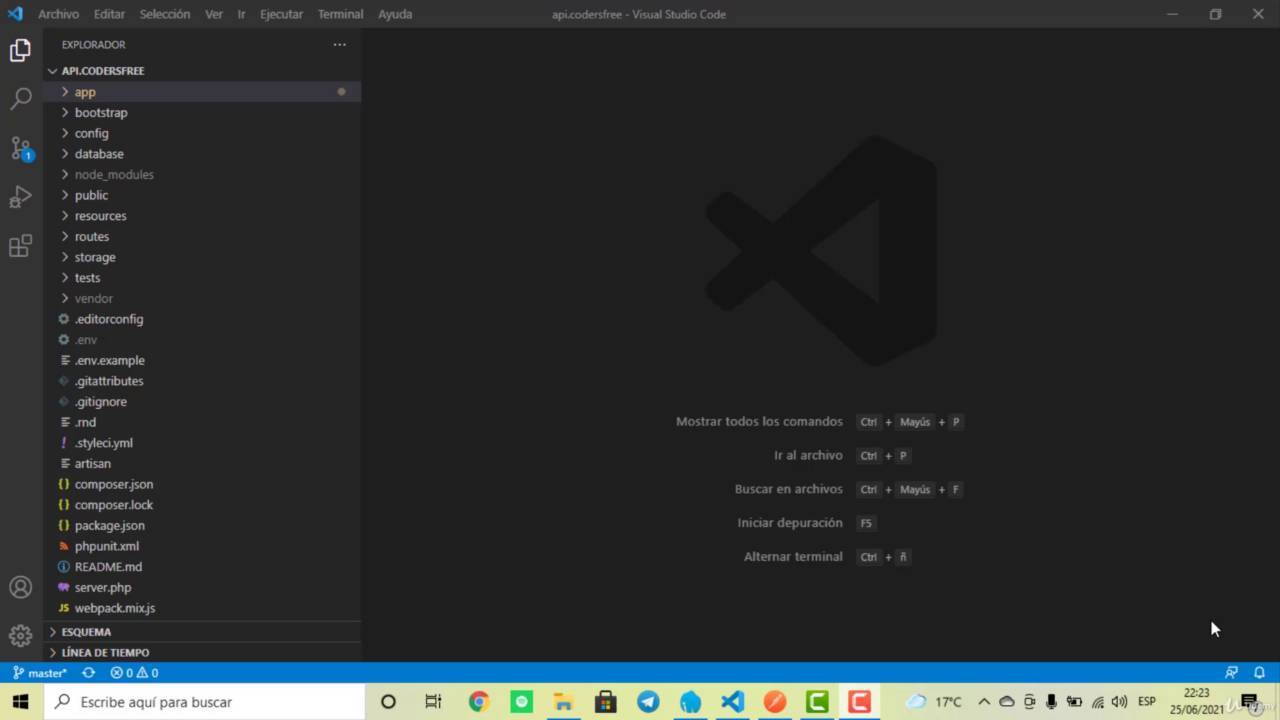Open the Run and Debug view
The width and height of the screenshot is (1280, 720).
pyautogui.click(x=21, y=197)
